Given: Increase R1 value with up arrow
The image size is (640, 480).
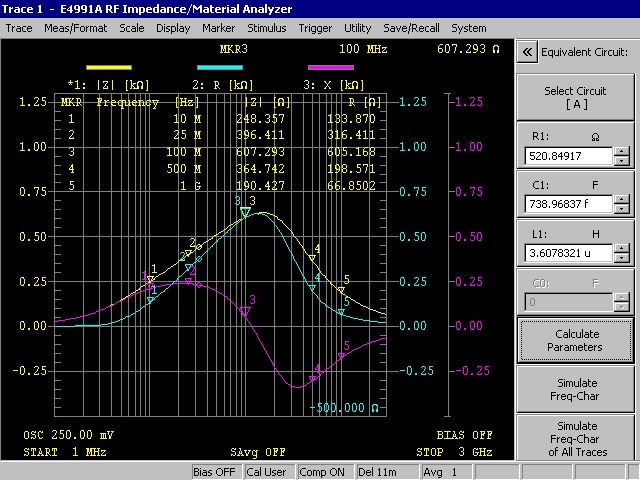Looking at the screenshot, I should pyautogui.click(x=622, y=151).
